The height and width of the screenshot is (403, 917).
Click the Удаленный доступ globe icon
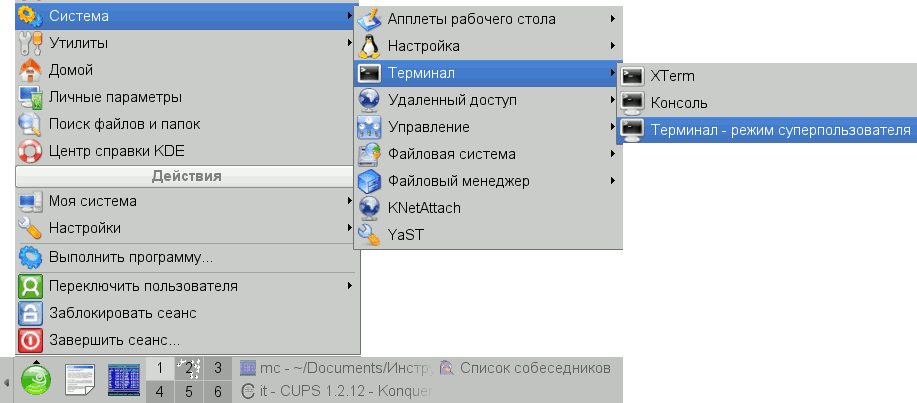[x=369, y=100]
